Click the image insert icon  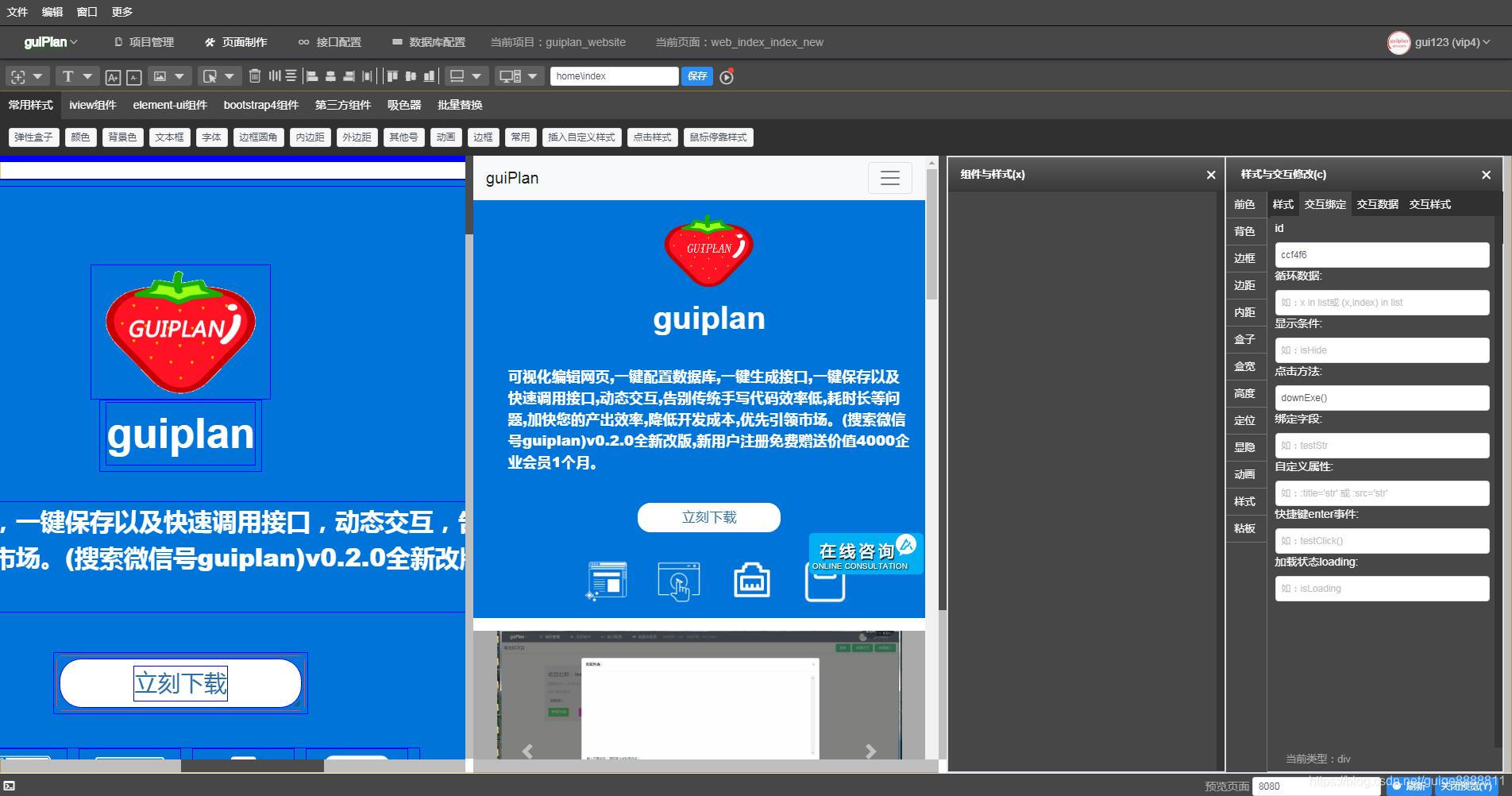coord(160,76)
